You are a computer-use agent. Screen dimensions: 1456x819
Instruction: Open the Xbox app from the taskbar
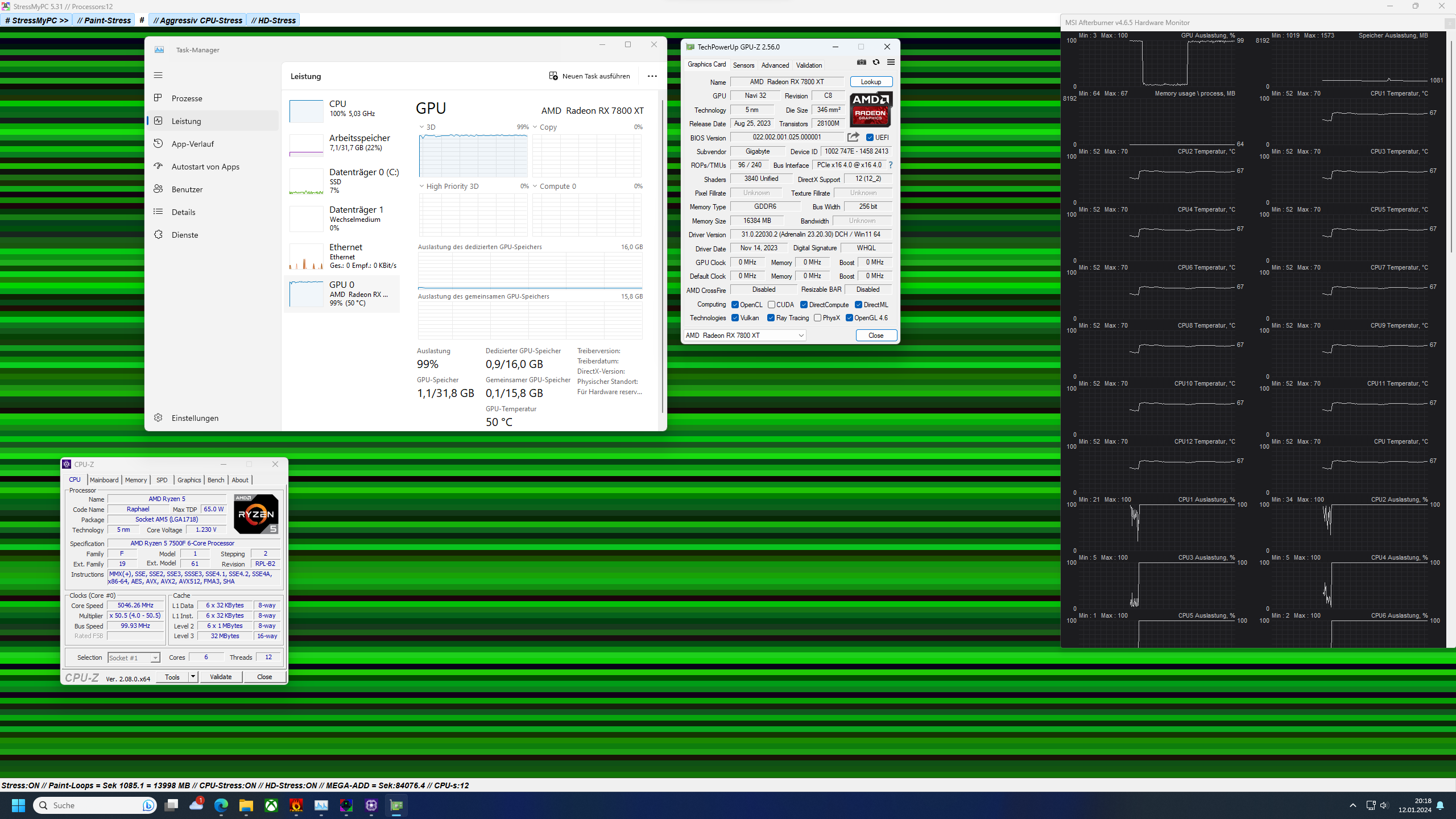coord(271,805)
